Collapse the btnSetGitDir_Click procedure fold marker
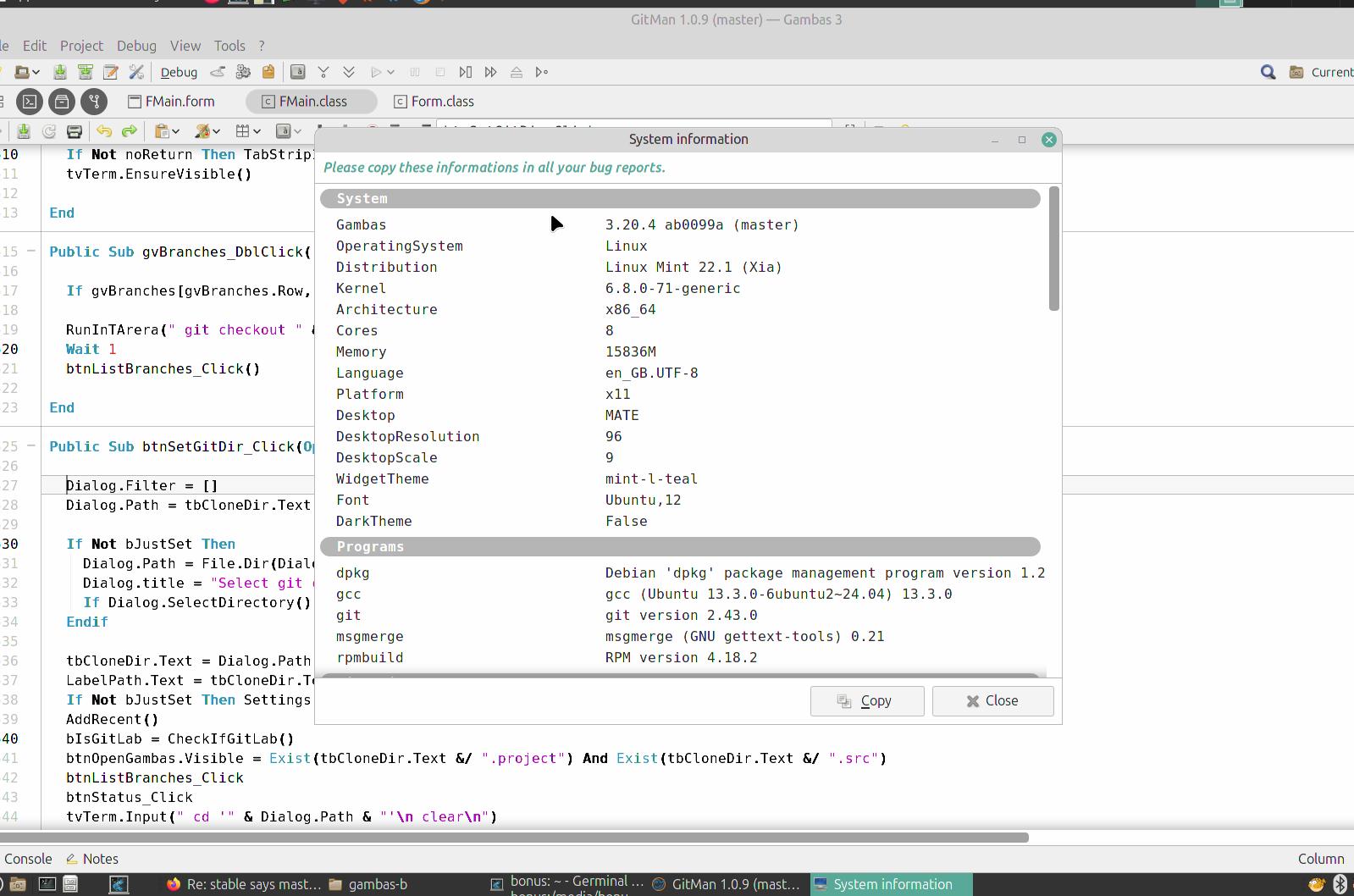Screen dimensions: 1354x896 pos(31,446)
